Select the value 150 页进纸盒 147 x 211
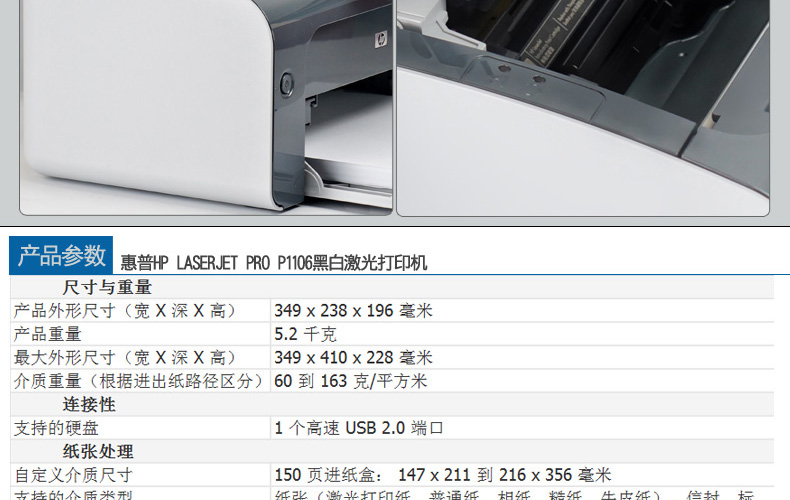This screenshot has height=500, width=790. (x=442, y=475)
